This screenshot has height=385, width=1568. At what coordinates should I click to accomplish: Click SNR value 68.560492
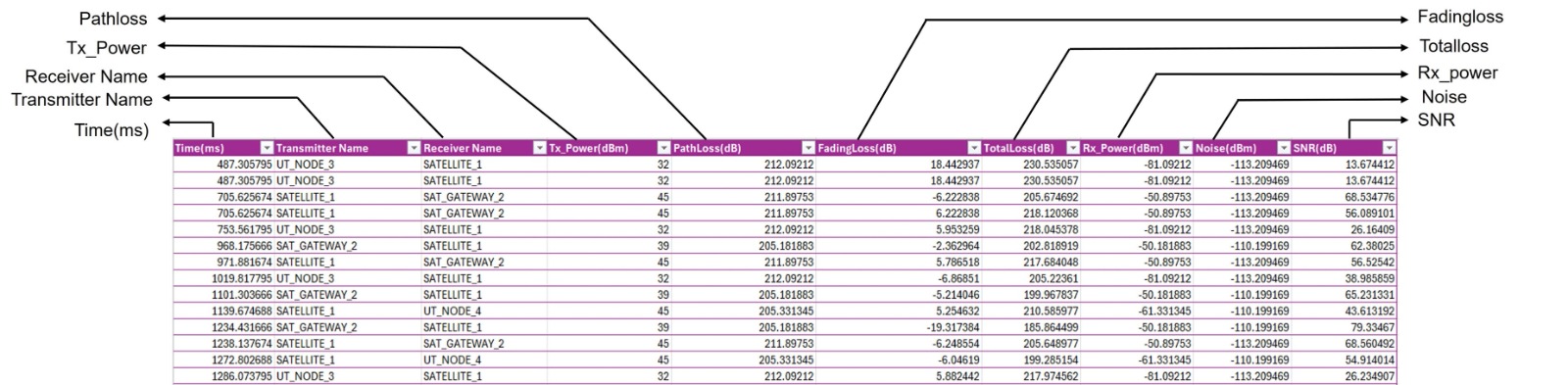coord(1370,344)
